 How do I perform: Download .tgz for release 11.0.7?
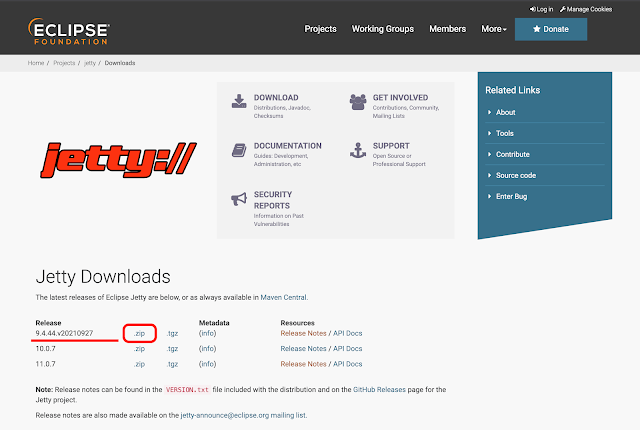[173, 364]
